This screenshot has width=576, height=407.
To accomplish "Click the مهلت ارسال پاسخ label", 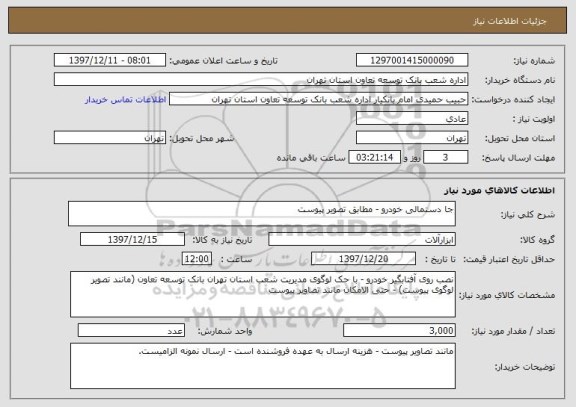I will point(518,158).
